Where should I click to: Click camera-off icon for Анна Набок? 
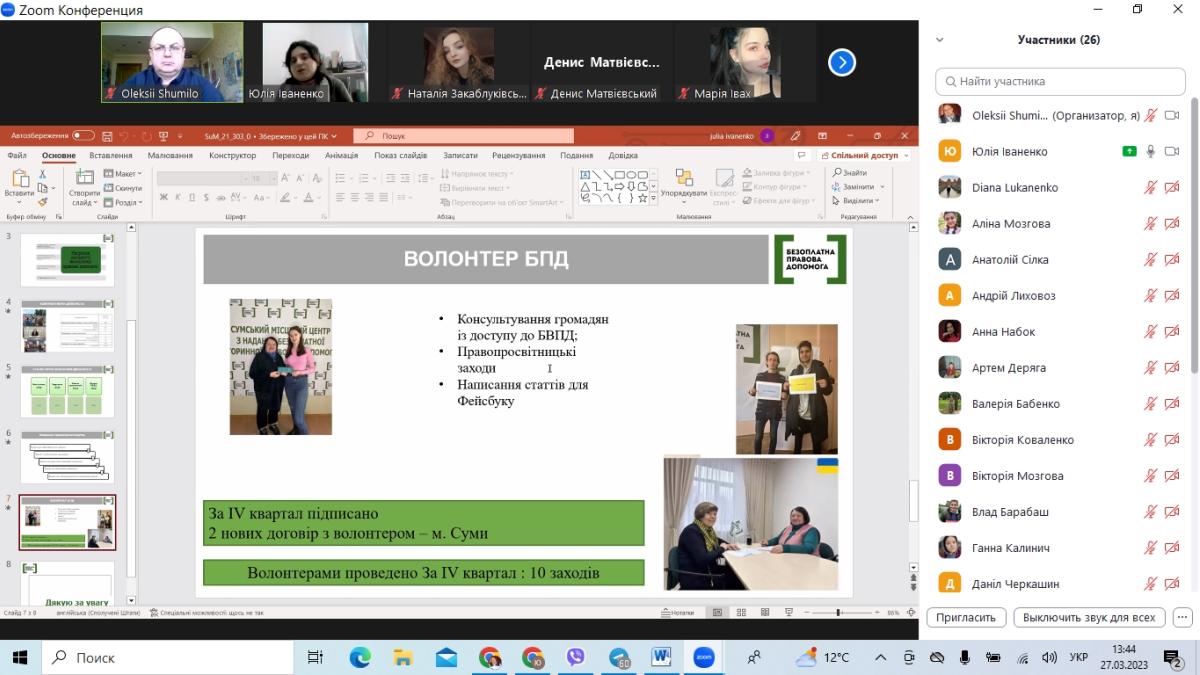tap(1172, 332)
